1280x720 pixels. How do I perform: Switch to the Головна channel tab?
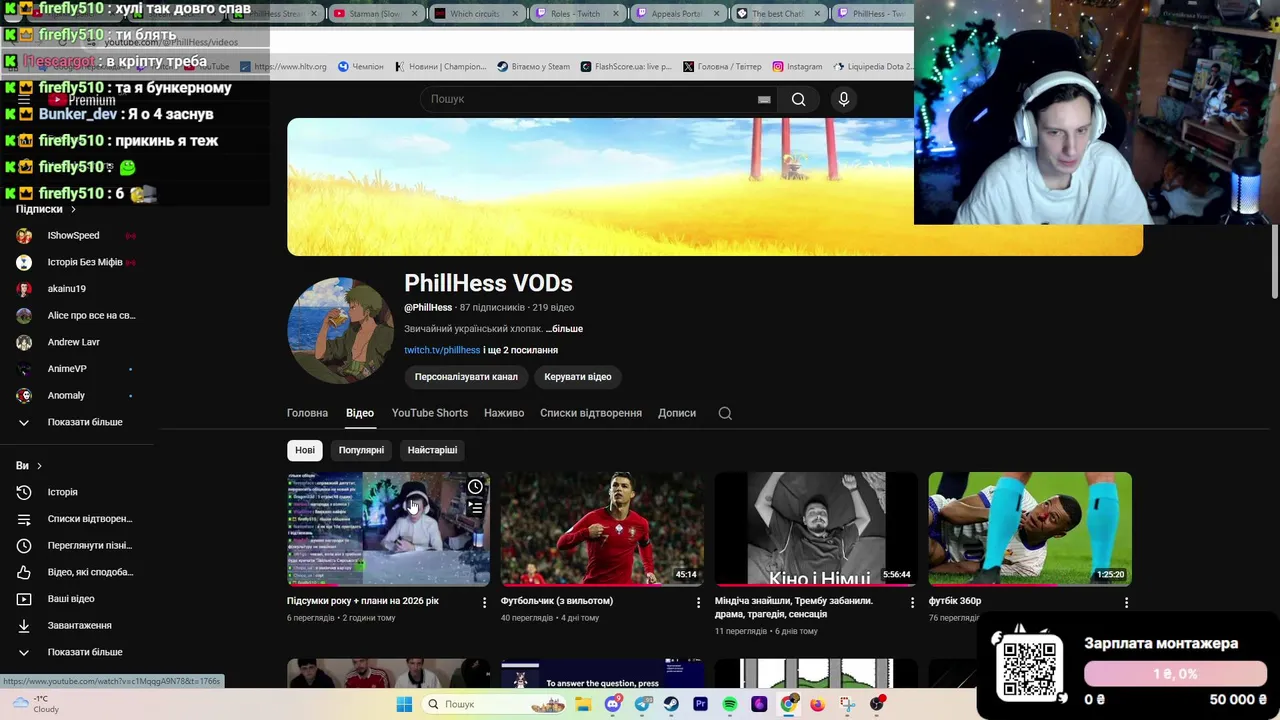pyautogui.click(x=307, y=413)
